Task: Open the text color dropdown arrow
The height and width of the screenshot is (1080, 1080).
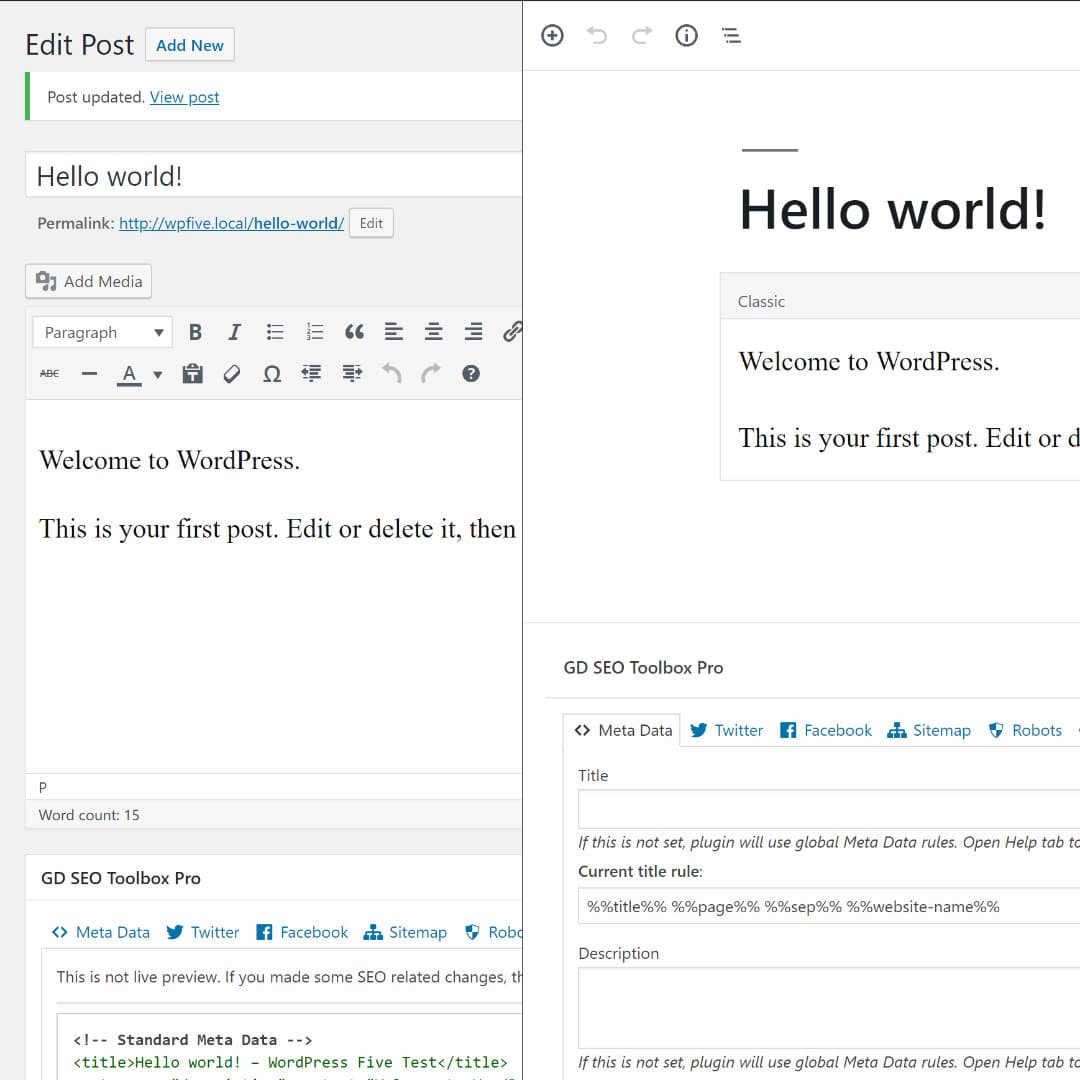Action: [158, 375]
